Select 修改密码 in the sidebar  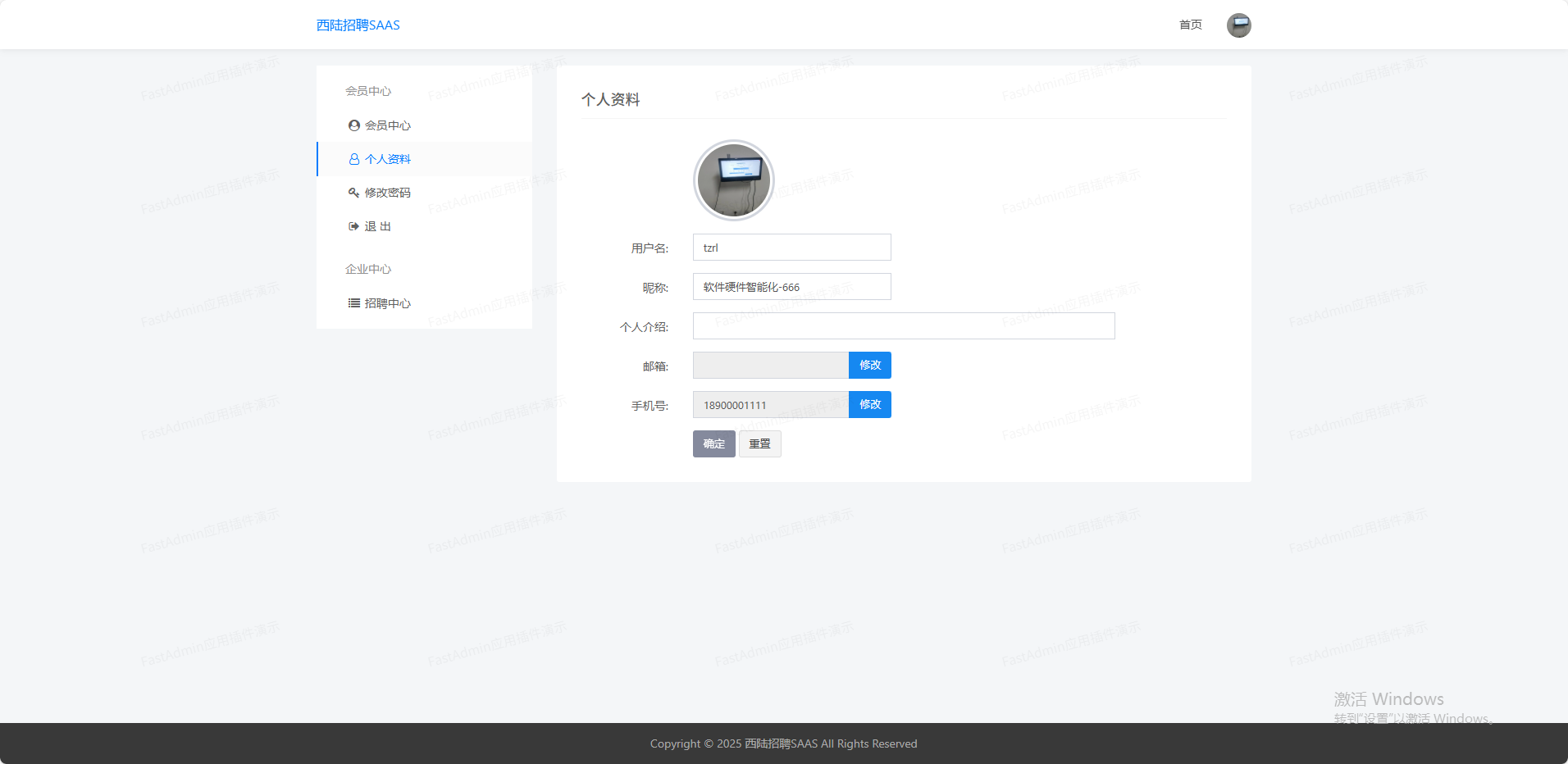tap(388, 193)
